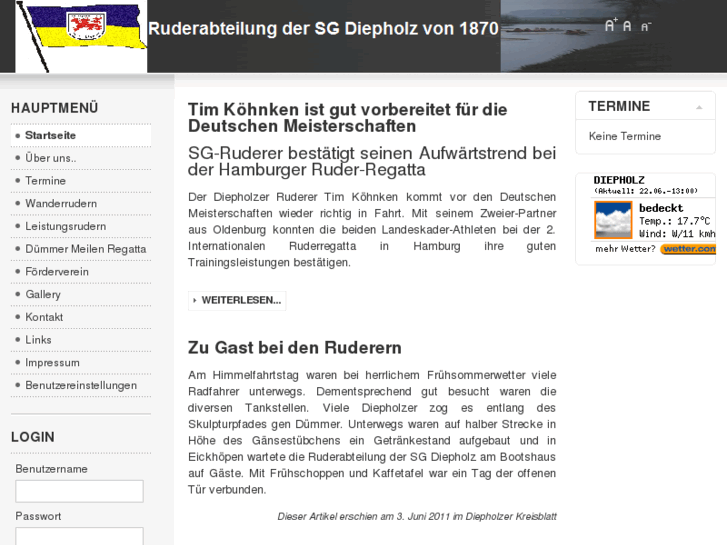The image size is (727, 545).
Task: Decrease the font size with A- icon
Action: 646,27
